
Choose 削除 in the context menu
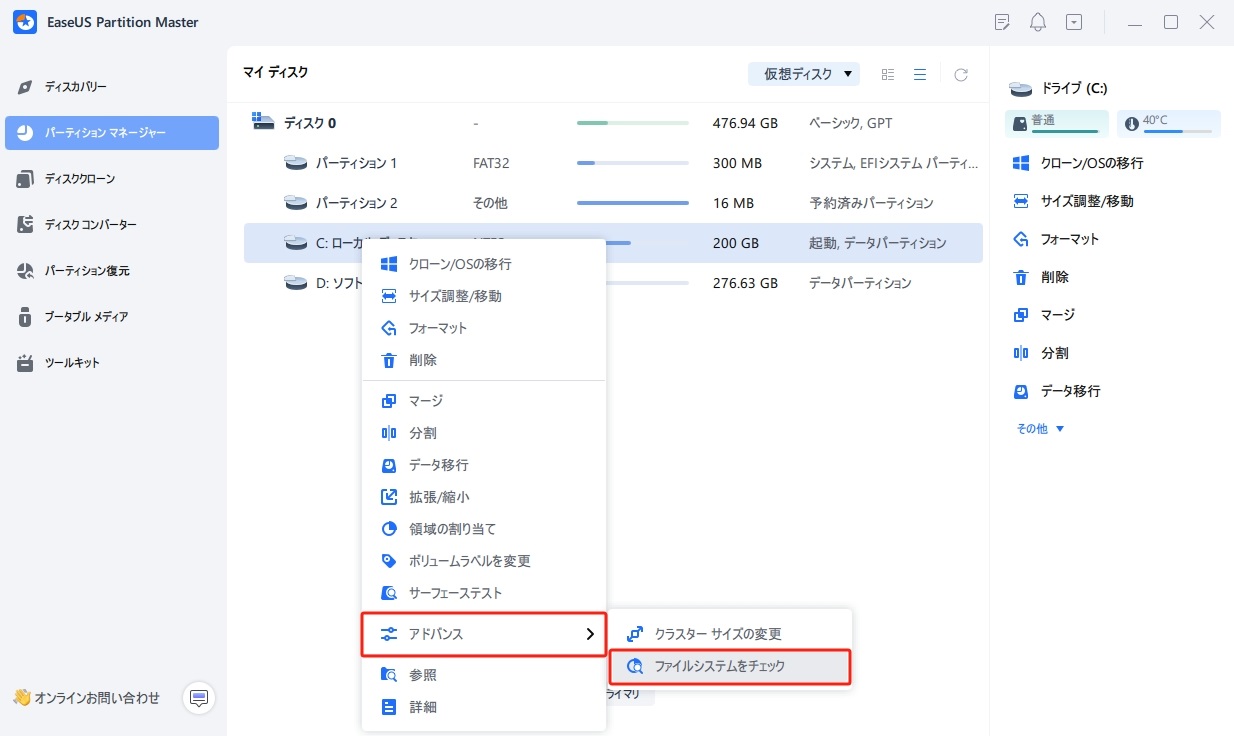tap(484, 360)
